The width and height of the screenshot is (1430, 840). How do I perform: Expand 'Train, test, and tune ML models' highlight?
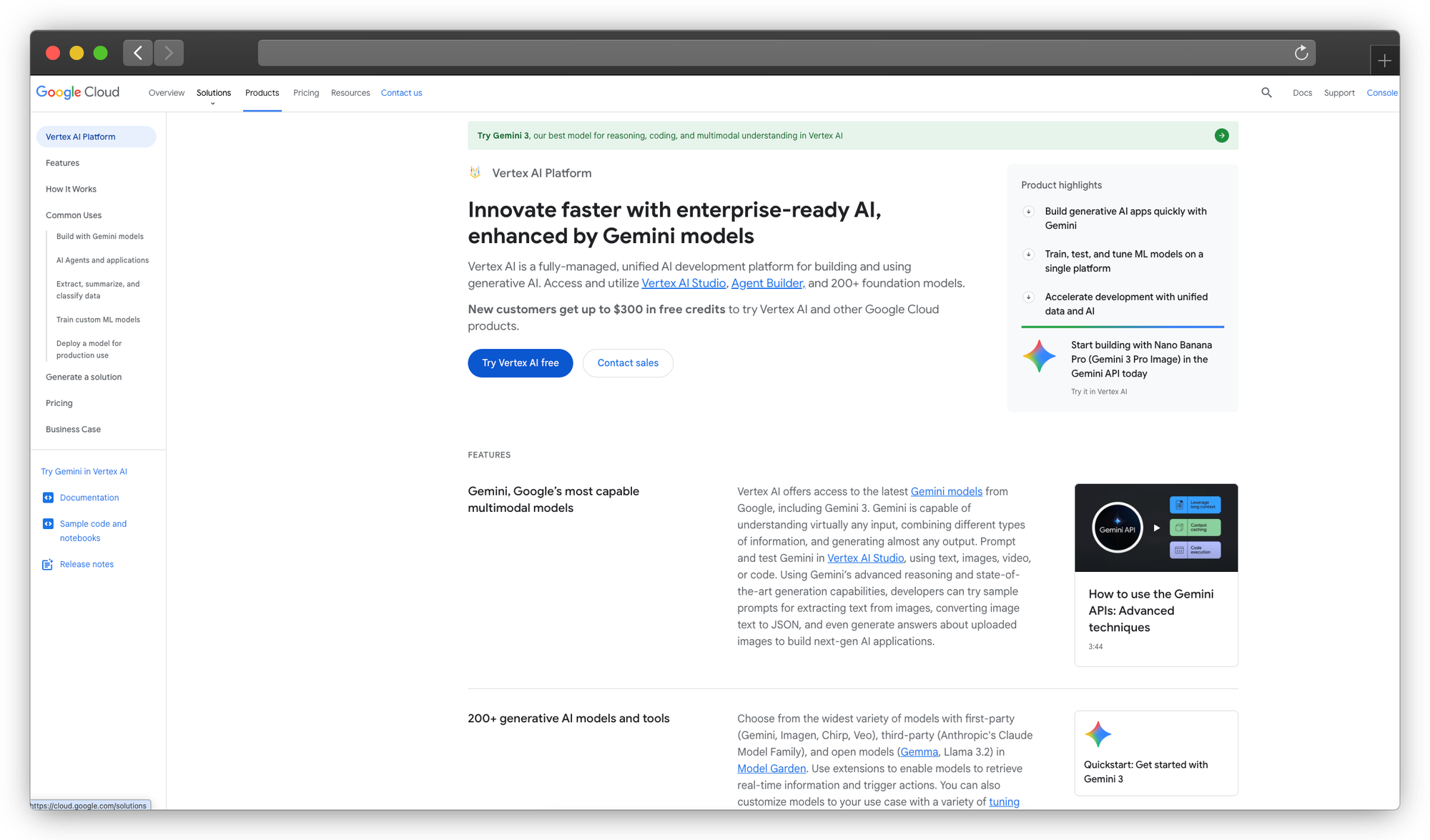pyautogui.click(x=1028, y=255)
